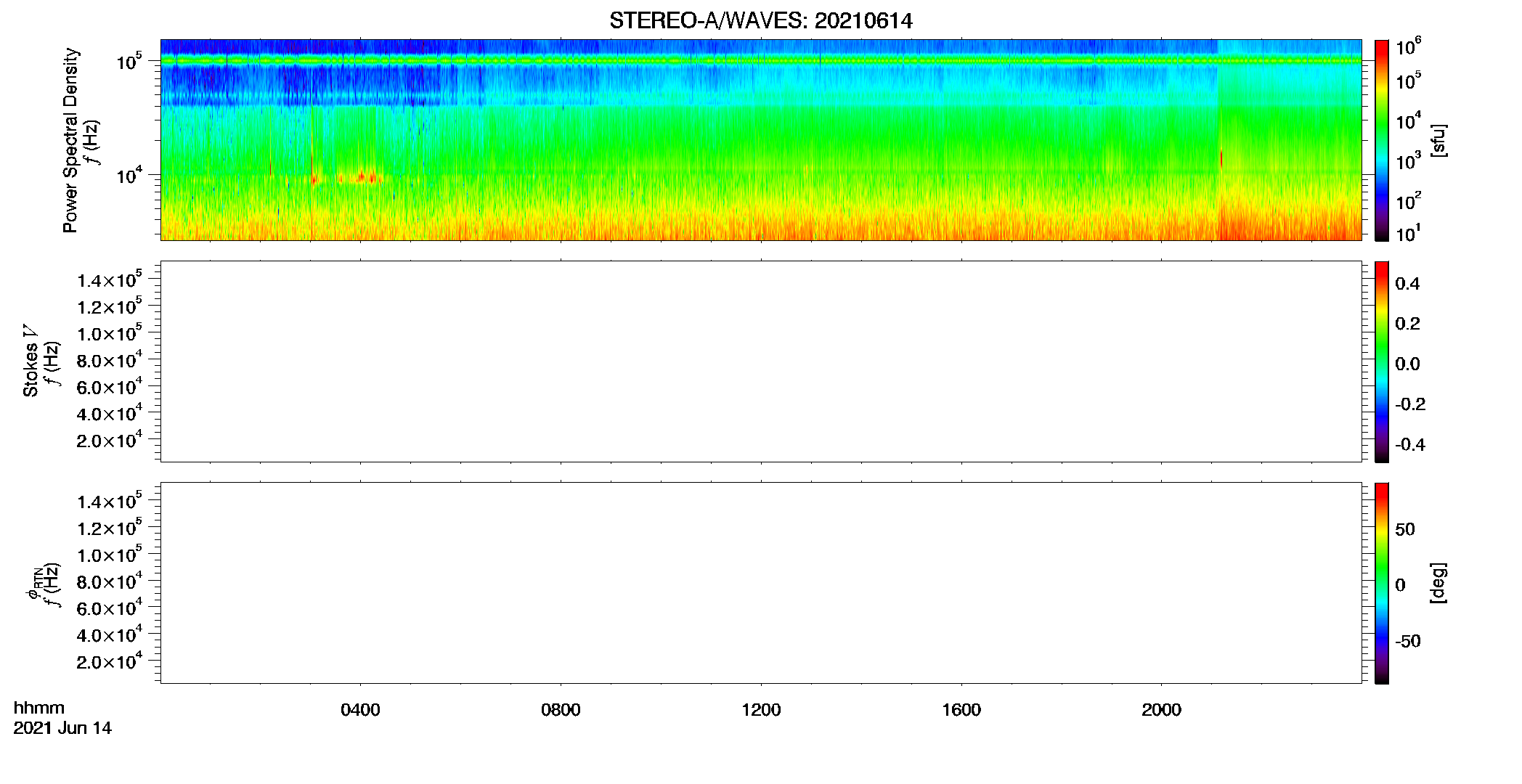Click the phi RTN axis label

pyautogui.click(x=33, y=583)
